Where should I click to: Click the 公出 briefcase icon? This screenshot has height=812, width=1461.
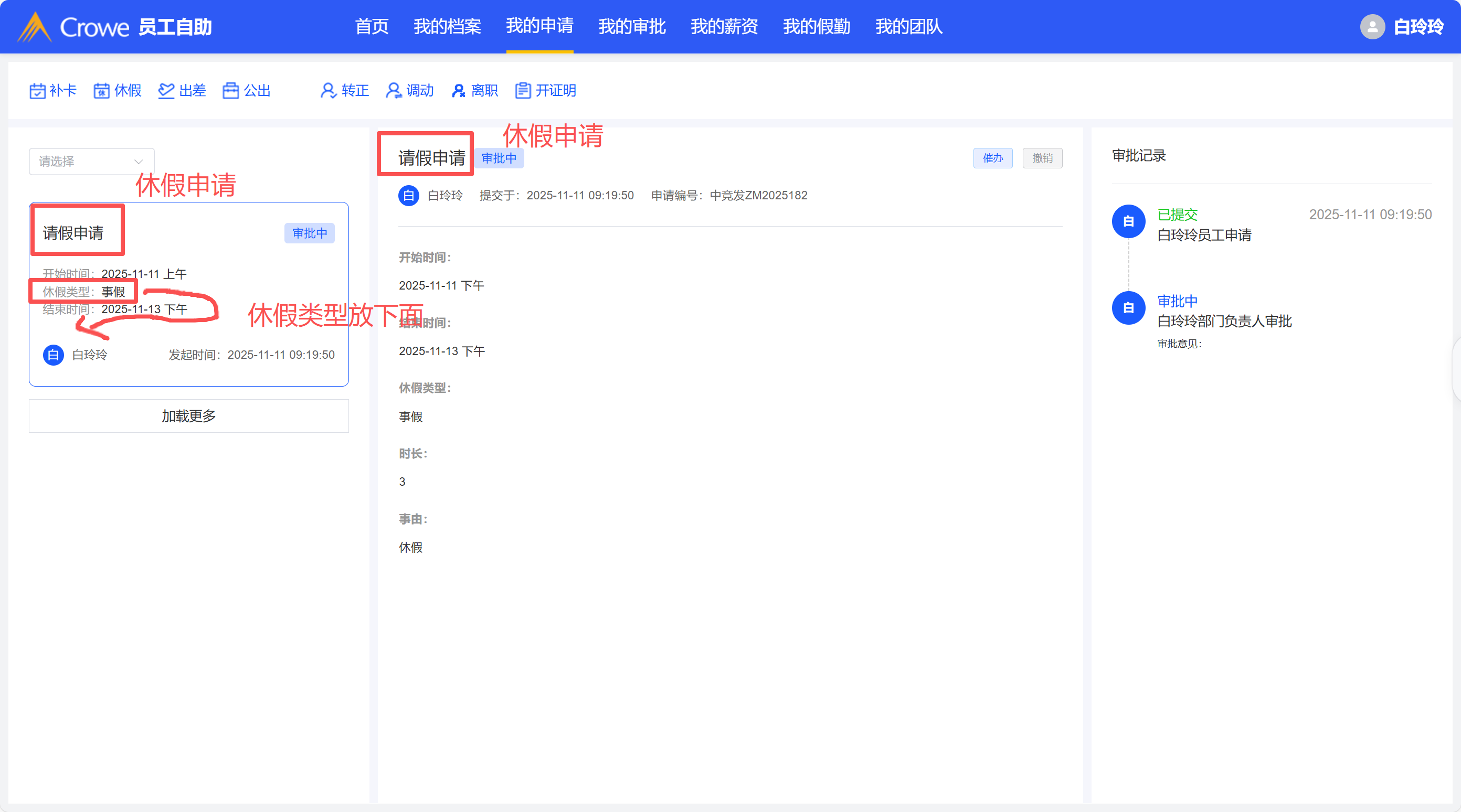click(x=231, y=91)
